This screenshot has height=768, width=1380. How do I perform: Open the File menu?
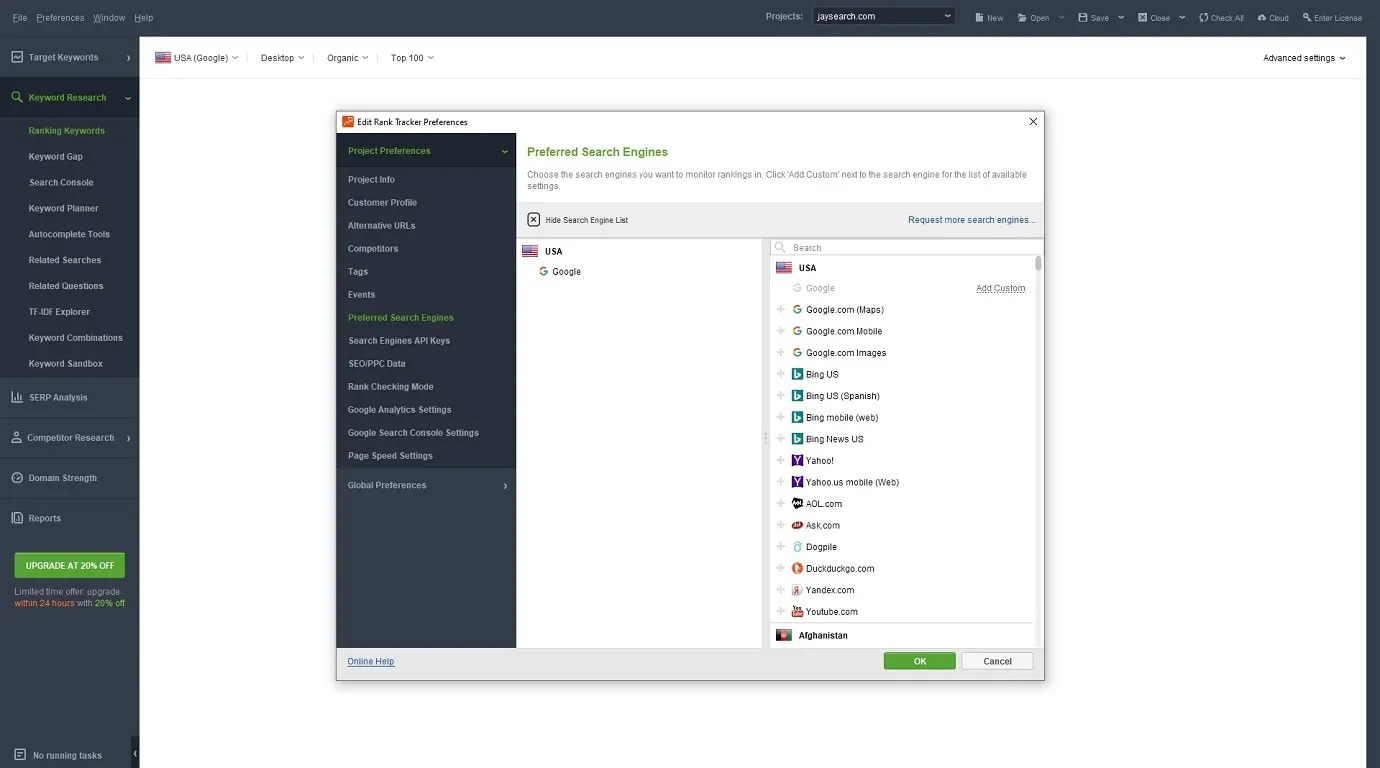click(20, 18)
